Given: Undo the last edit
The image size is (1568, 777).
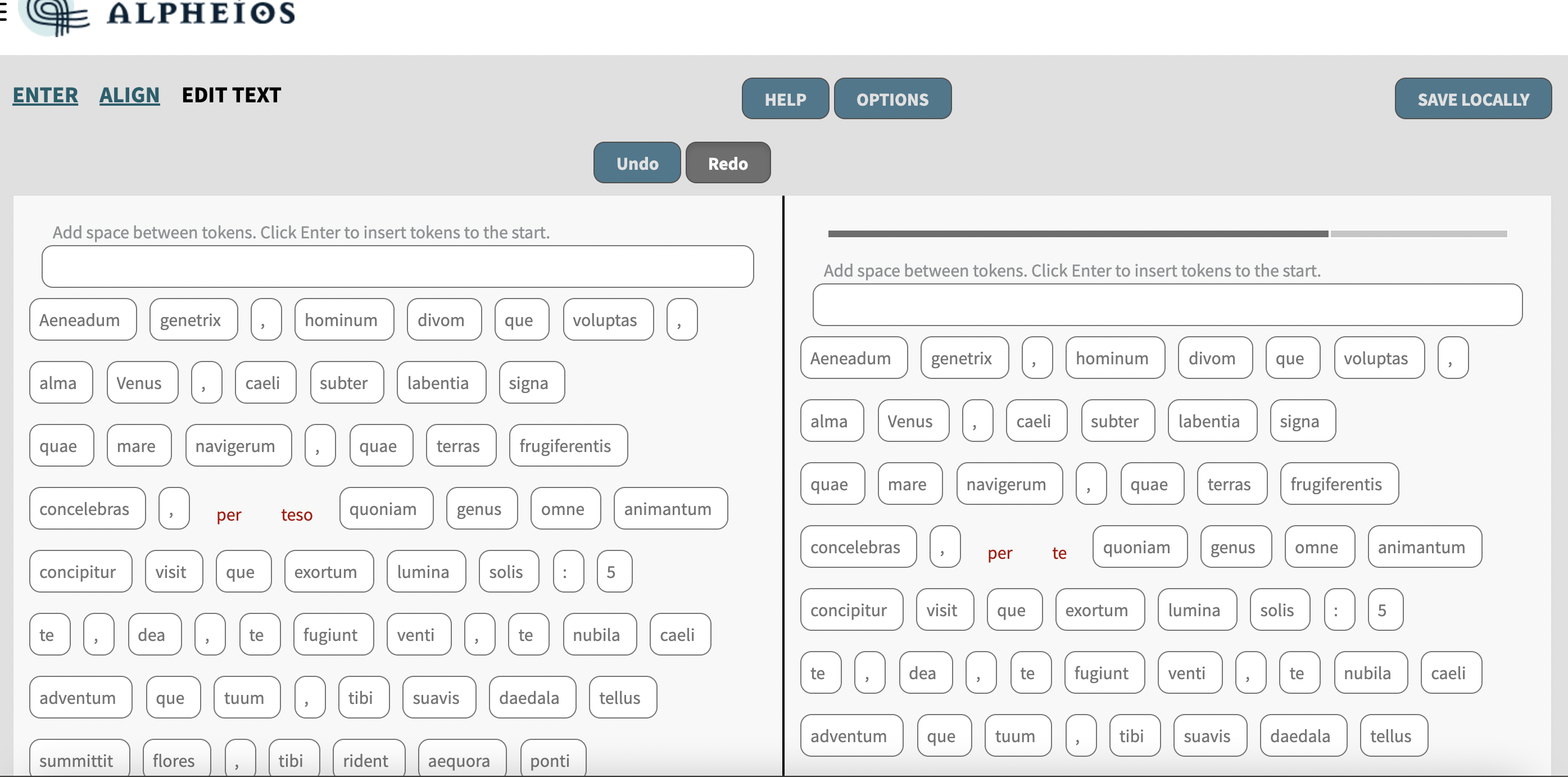Looking at the screenshot, I should click(637, 162).
